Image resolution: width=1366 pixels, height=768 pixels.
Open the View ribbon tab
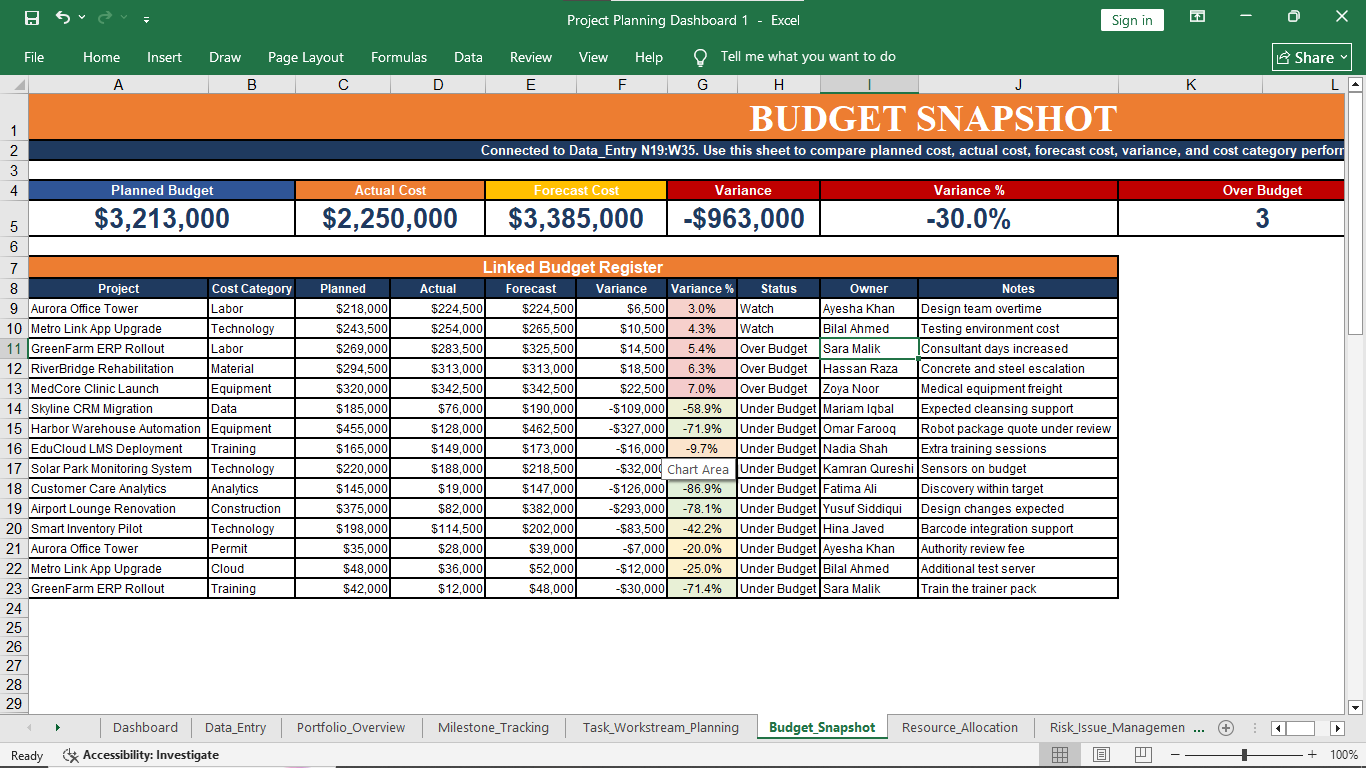click(593, 57)
